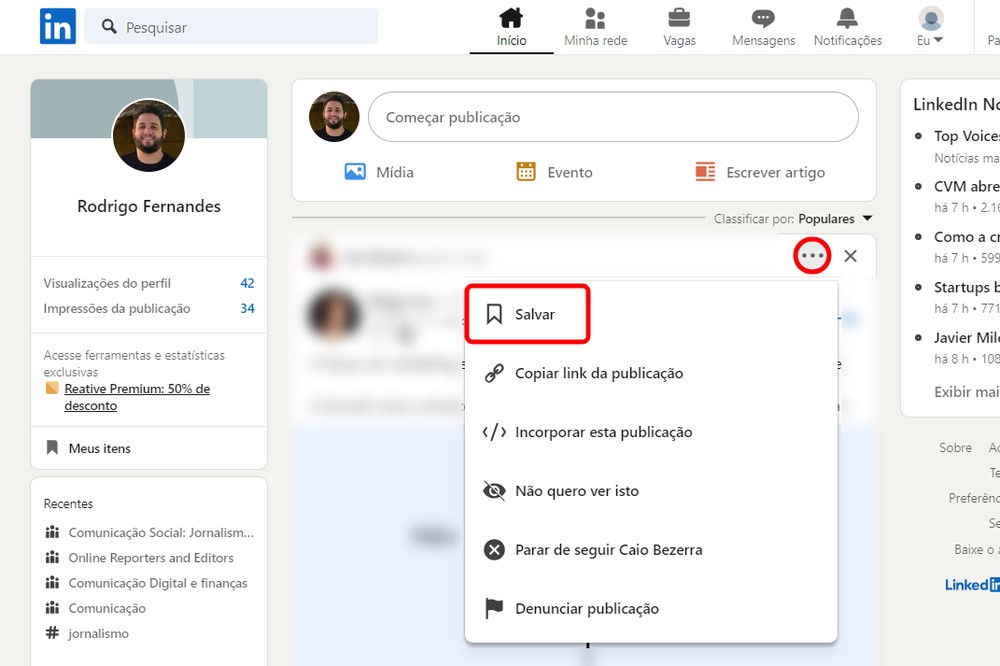The height and width of the screenshot is (666, 1000).
Task: Select Parar de seguir Caio Bezerra
Action: pos(610,549)
